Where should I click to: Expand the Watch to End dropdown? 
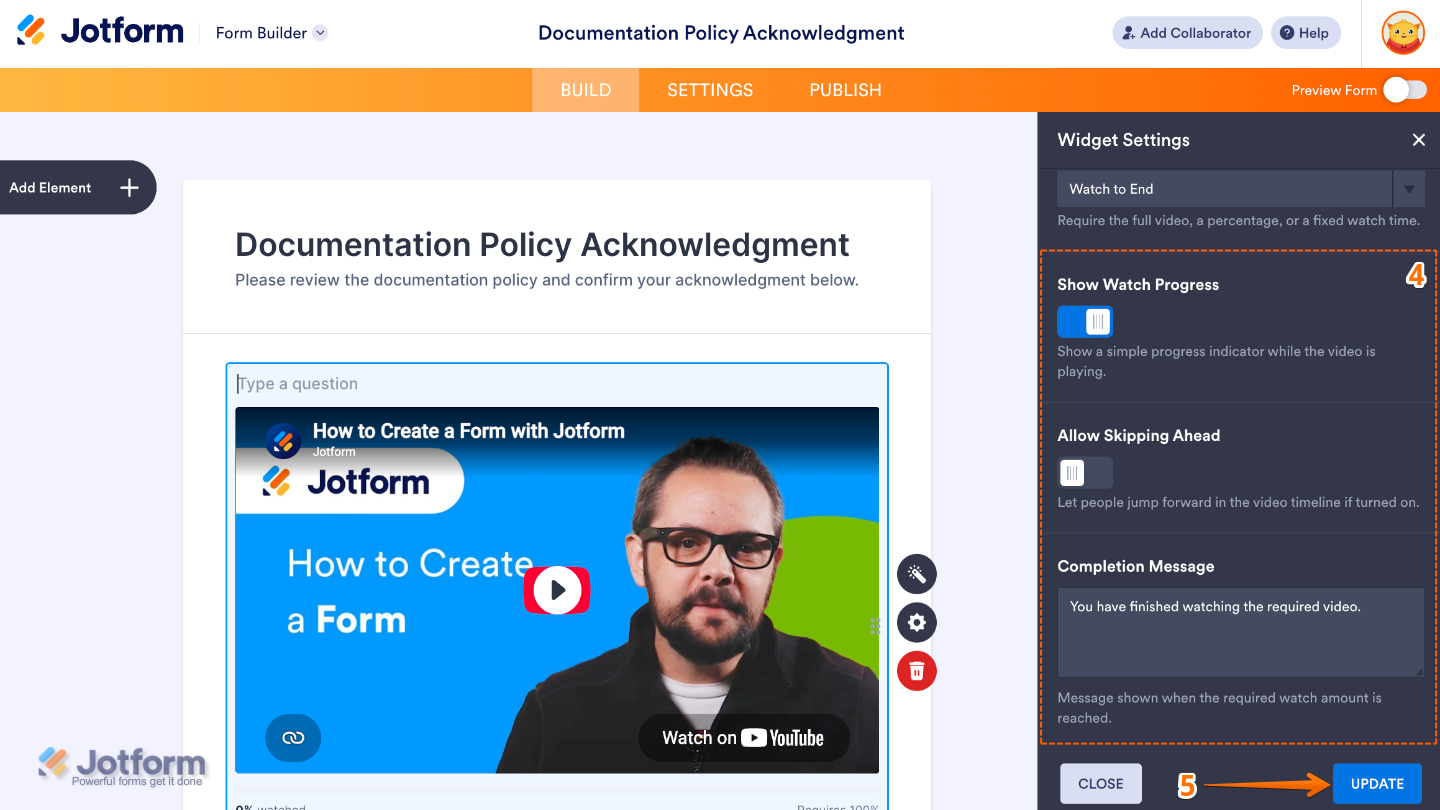tap(1241, 189)
